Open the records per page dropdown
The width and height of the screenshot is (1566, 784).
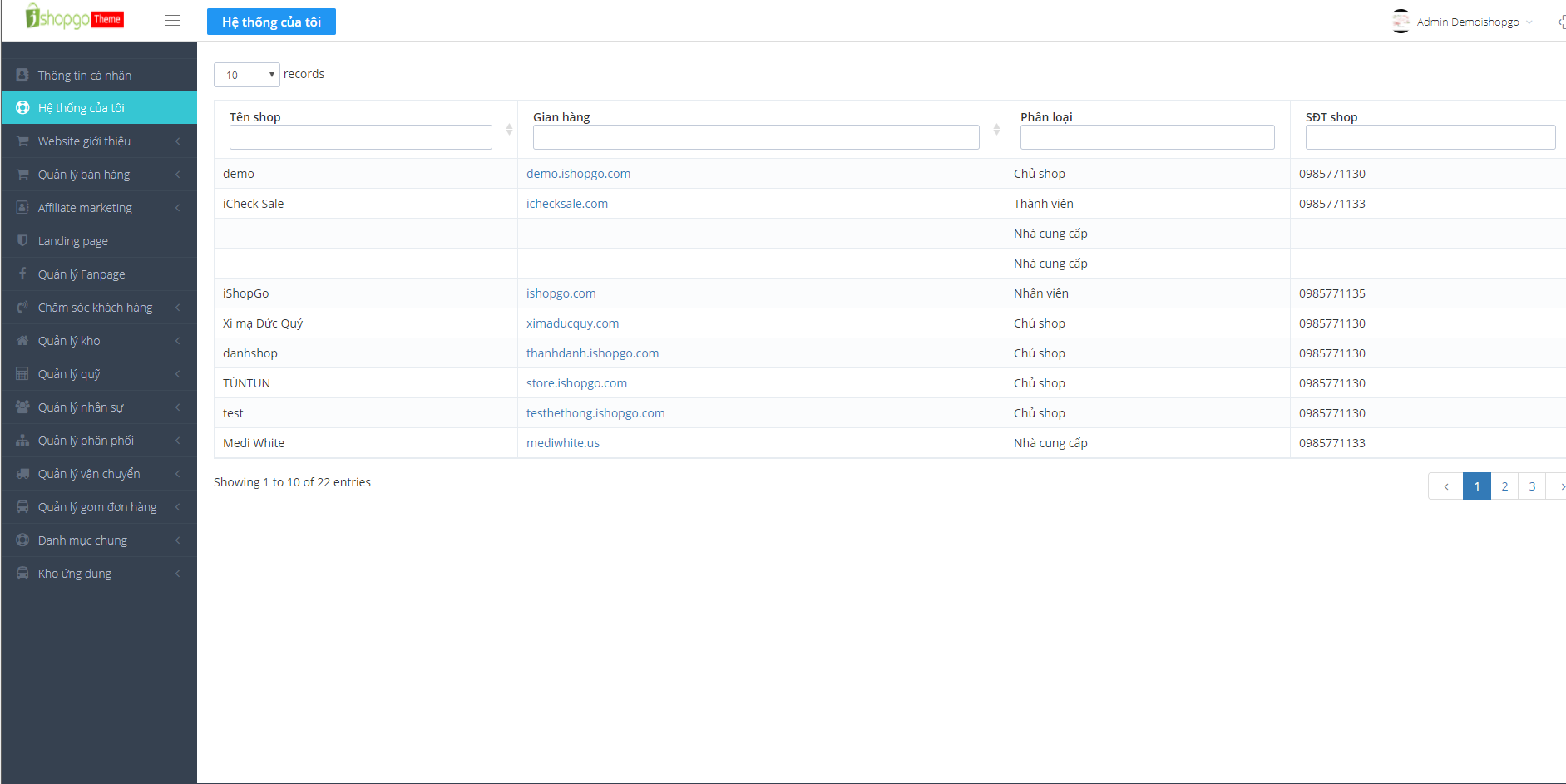point(246,75)
